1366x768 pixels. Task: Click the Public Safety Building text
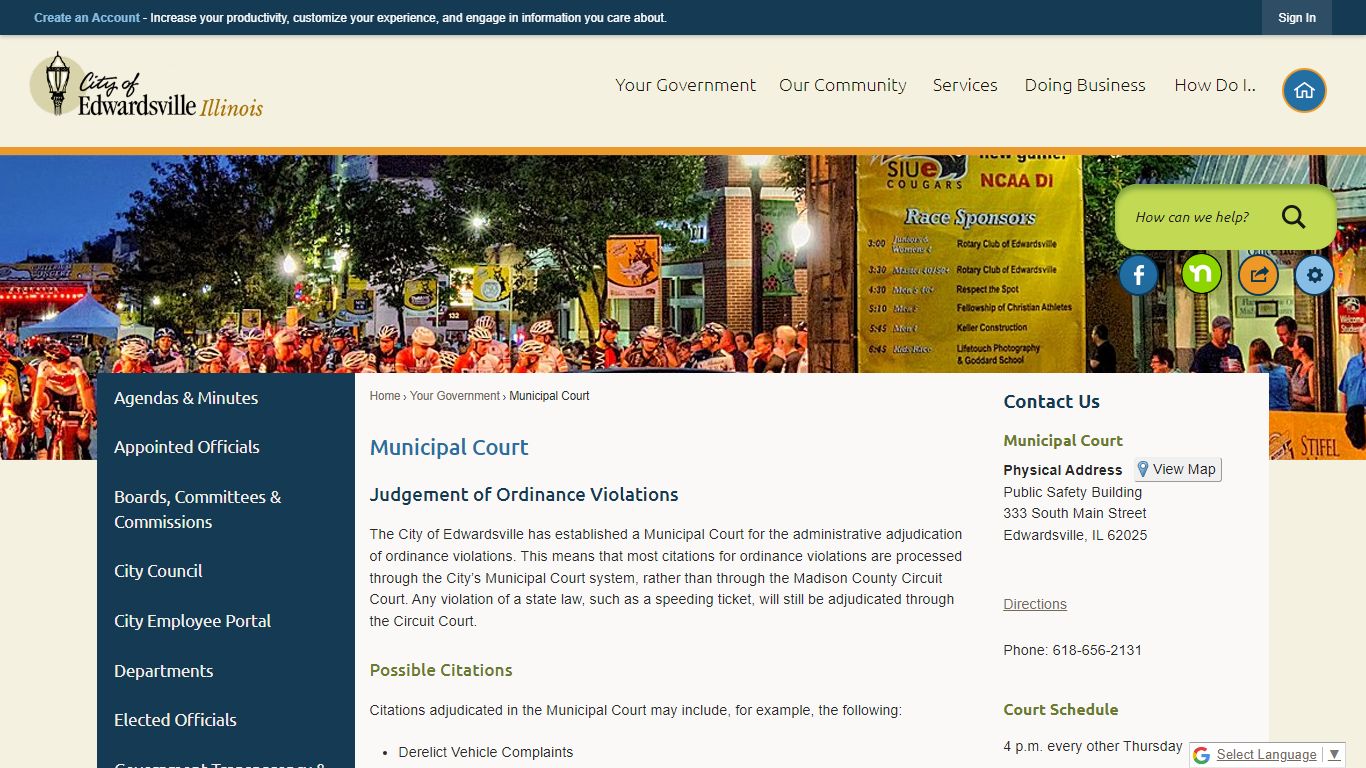pyautogui.click(x=1073, y=492)
